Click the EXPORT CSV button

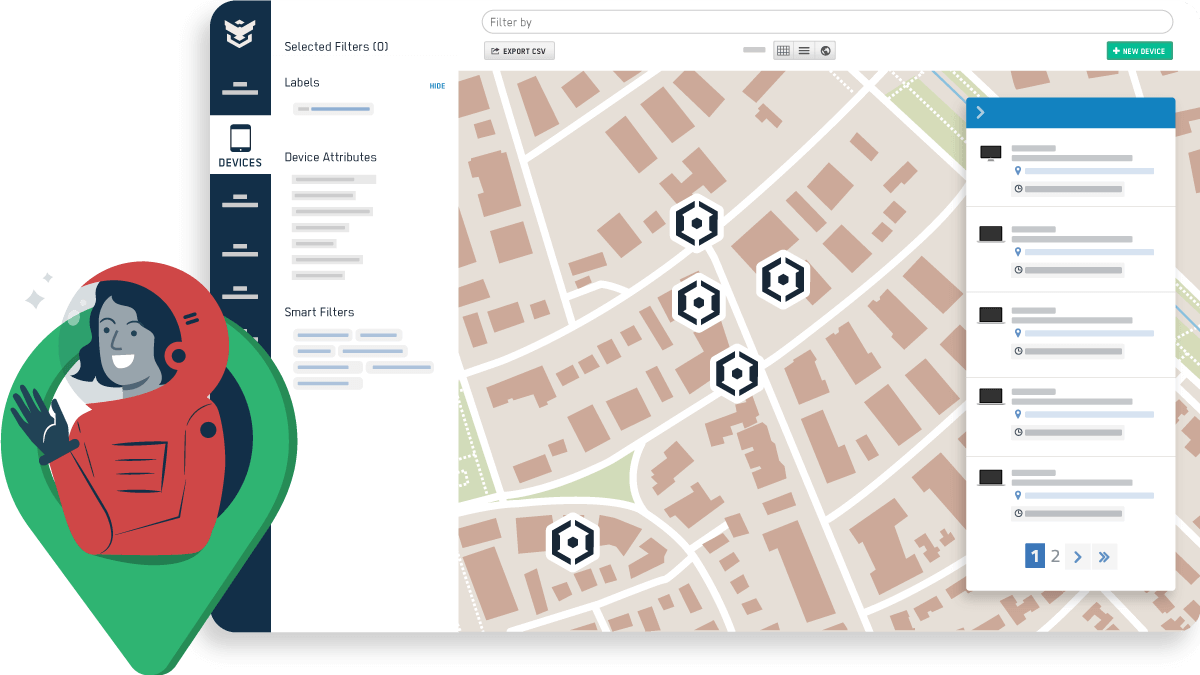(x=519, y=50)
